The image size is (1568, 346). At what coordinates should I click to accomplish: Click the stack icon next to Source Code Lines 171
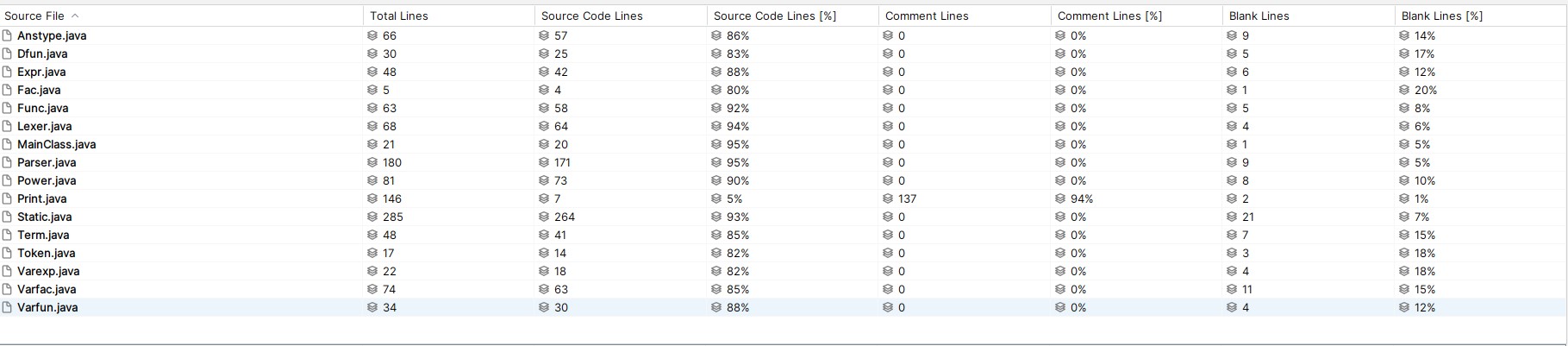[544, 162]
